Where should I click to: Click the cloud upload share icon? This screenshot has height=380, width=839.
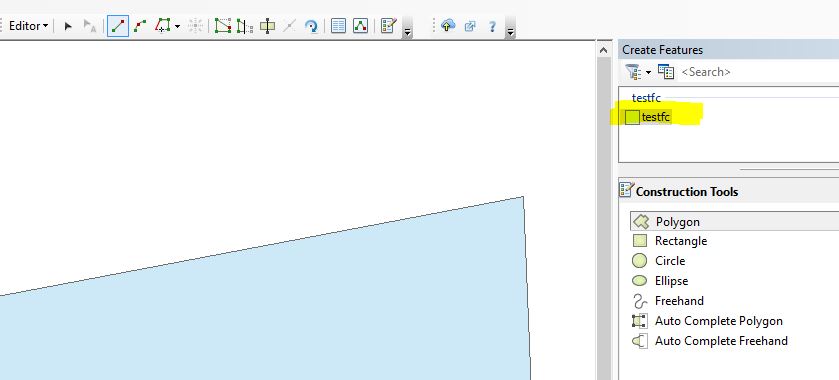point(448,26)
